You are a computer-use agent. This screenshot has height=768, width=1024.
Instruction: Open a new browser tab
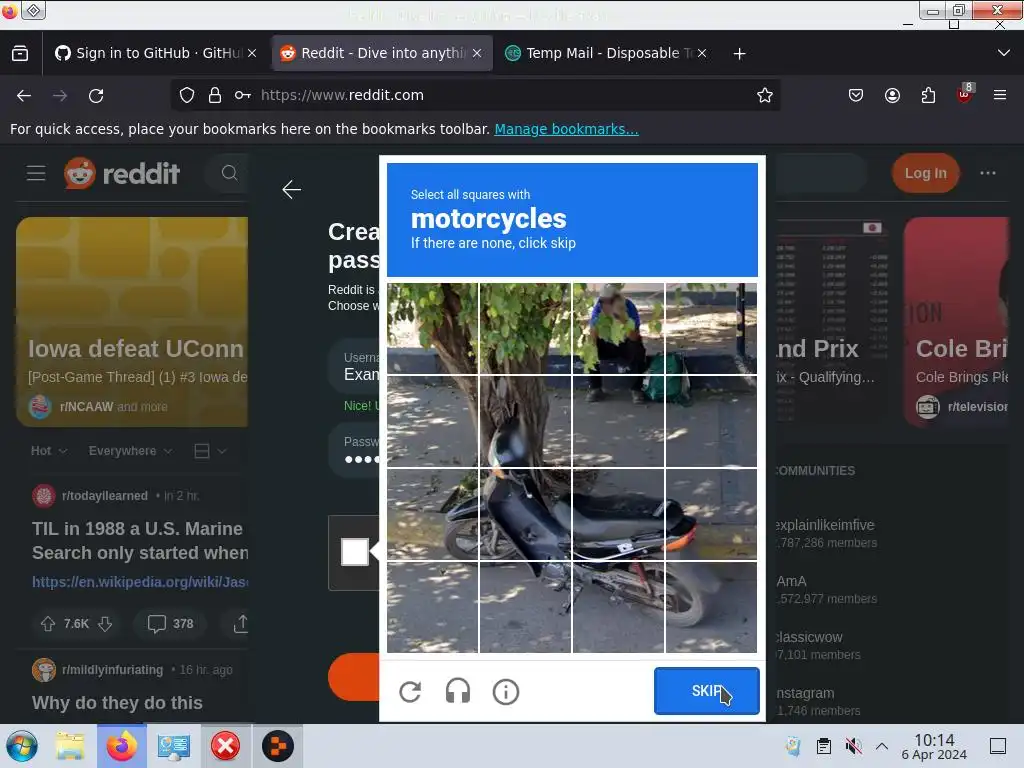pyautogui.click(x=739, y=54)
